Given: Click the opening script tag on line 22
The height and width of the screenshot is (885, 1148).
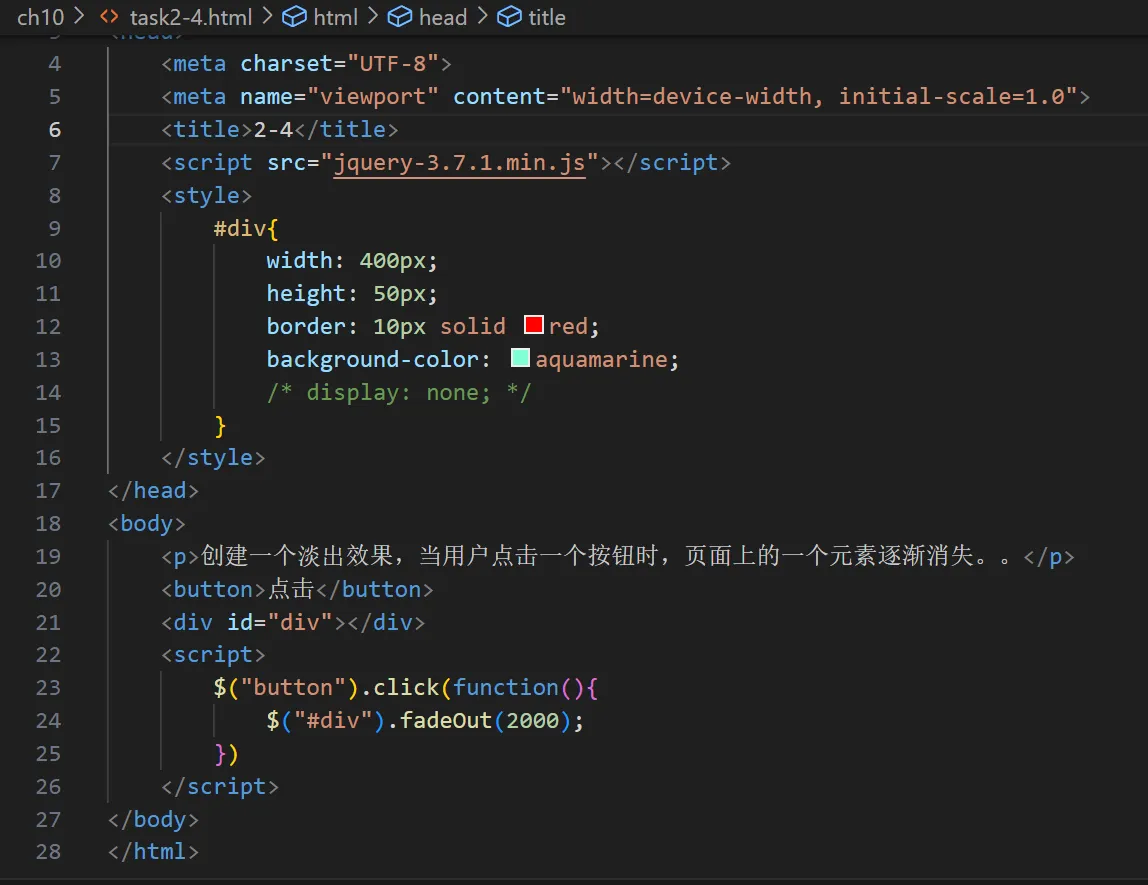Looking at the screenshot, I should tap(213, 654).
